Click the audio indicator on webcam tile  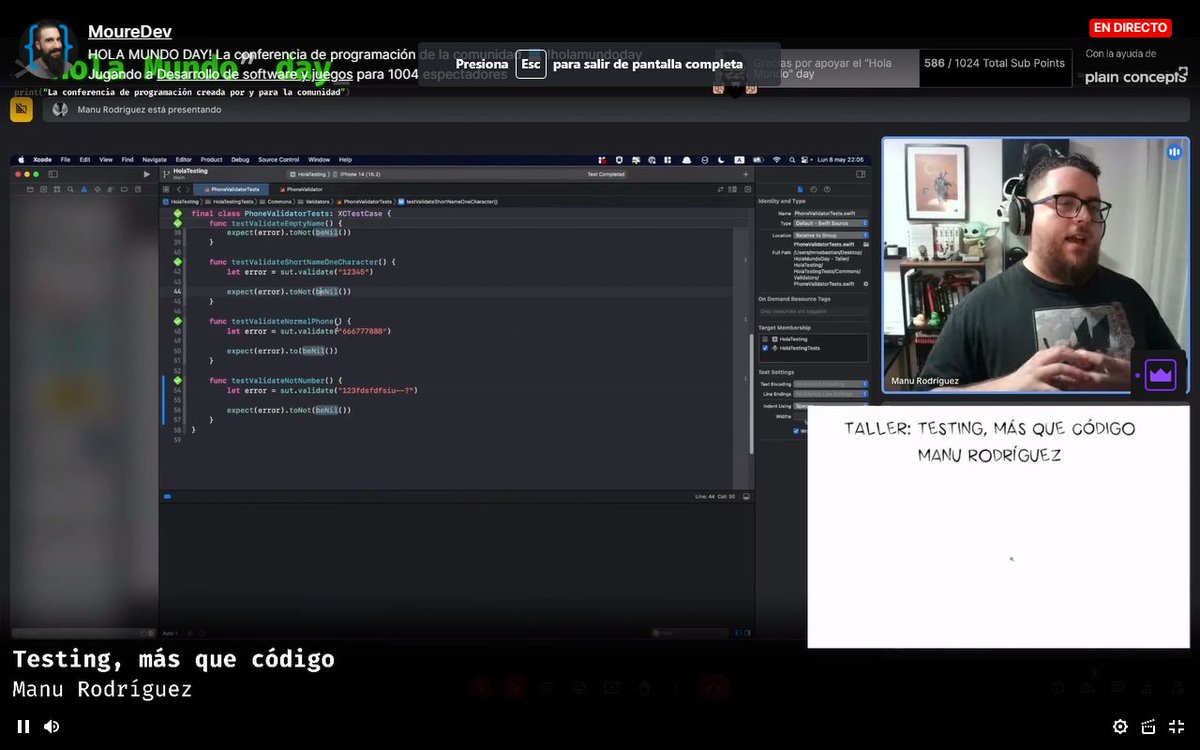(1174, 152)
